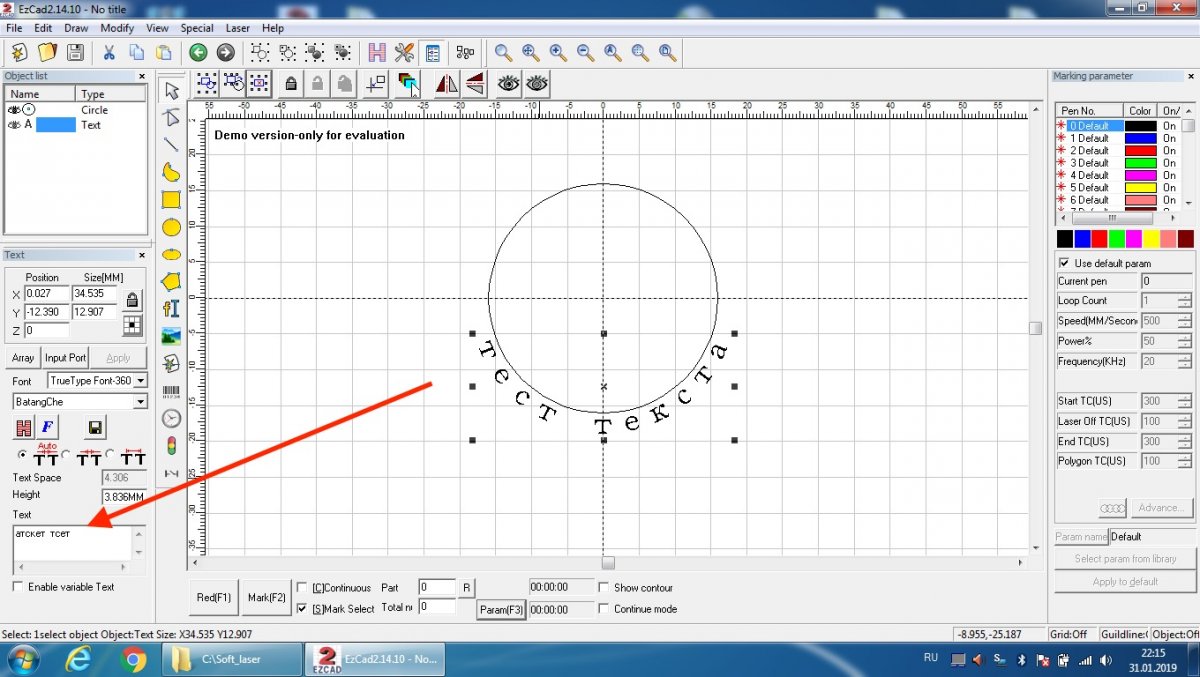Pick the magenta color swatch in palette
The image size is (1200, 677).
pyautogui.click(x=1134, y=239)
